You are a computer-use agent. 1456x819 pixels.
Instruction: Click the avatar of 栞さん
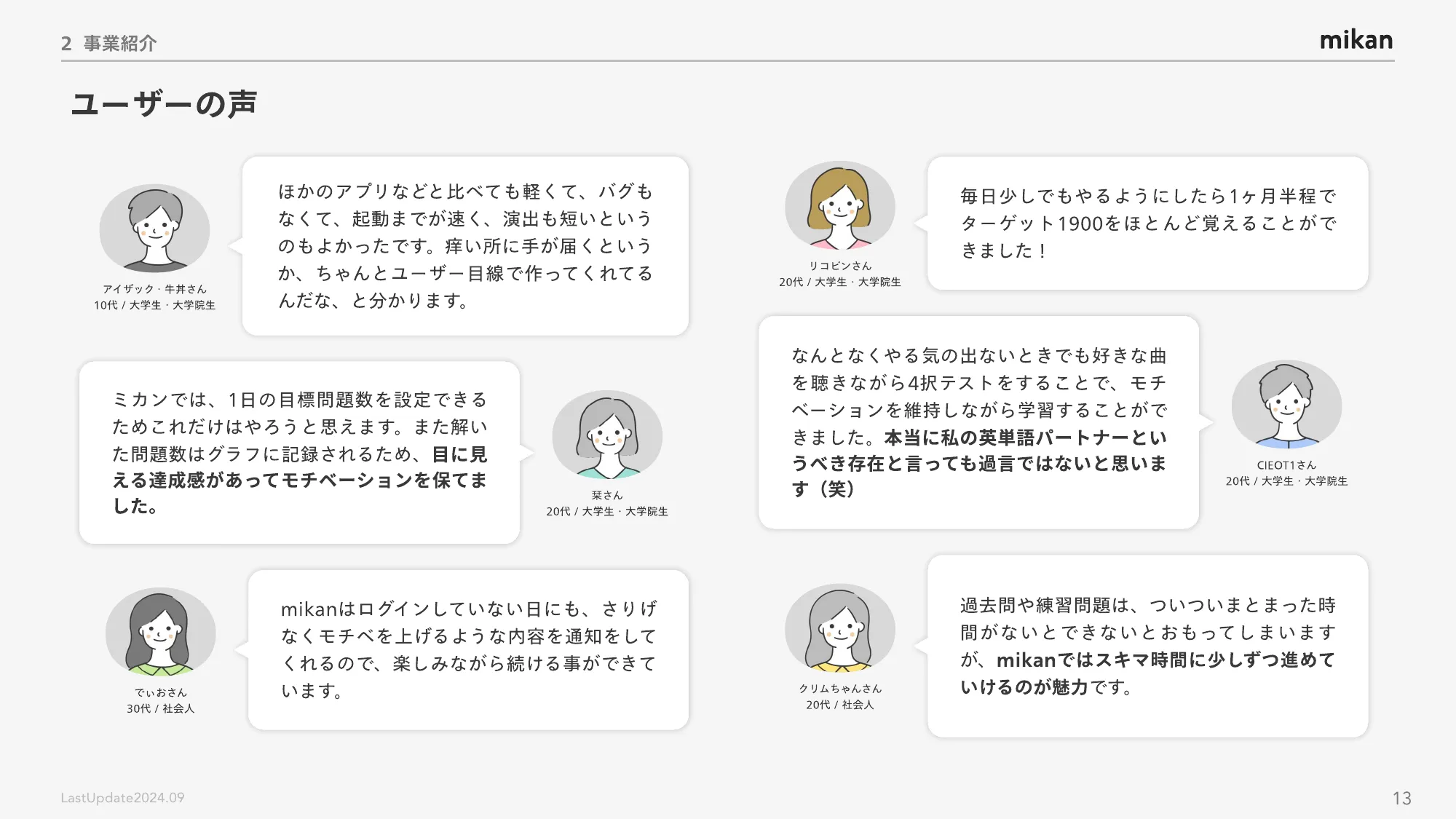pyautogui.click(x=607, y=435)
